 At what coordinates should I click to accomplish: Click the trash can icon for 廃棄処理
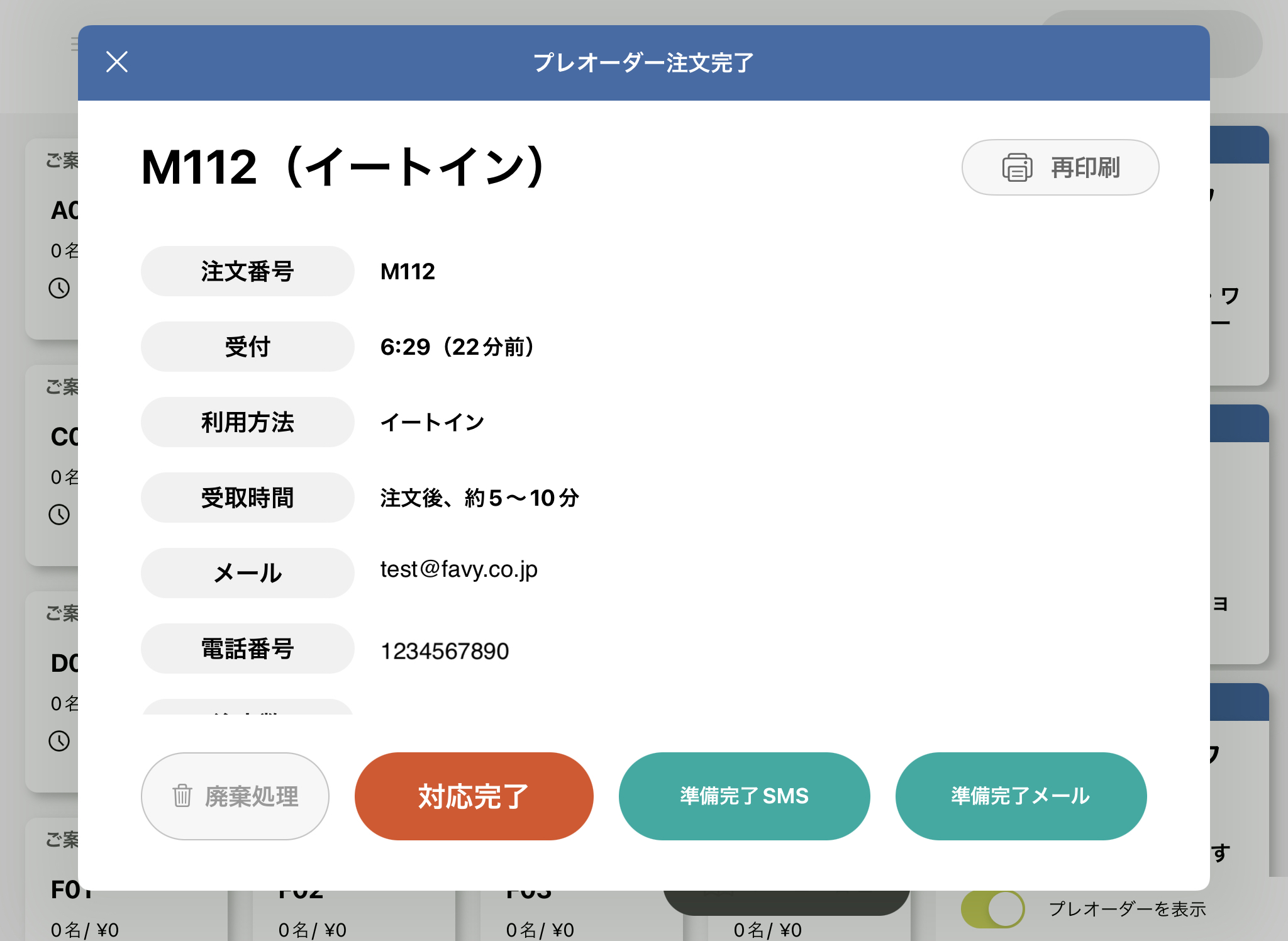[x=182, y=796]
